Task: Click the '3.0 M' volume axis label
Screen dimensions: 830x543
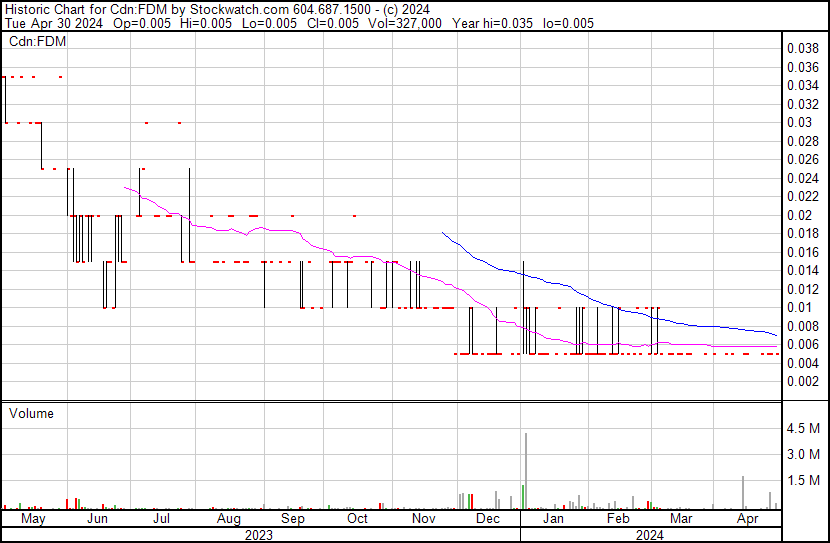Action: tap(803, 454)
